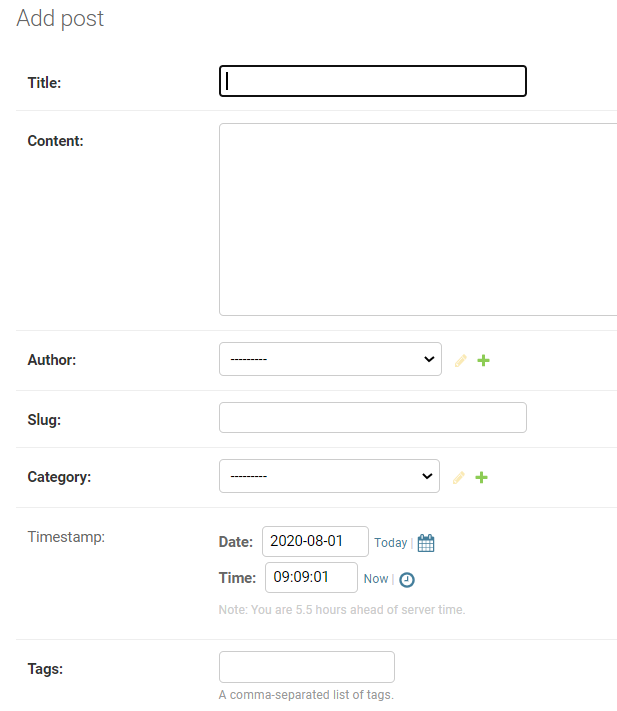
Task: Select the Time field showing 09:09:01
Action: (x=311, y=577)
